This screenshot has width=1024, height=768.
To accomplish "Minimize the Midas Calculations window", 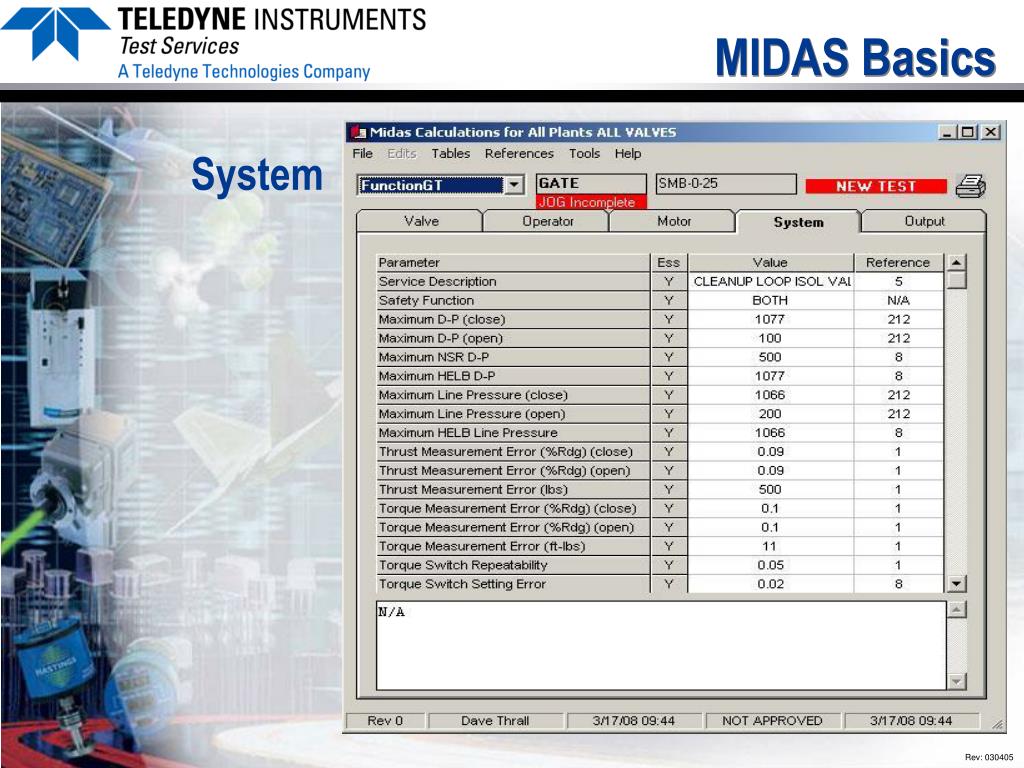I will pyautogui.click(x=948, y=133).
